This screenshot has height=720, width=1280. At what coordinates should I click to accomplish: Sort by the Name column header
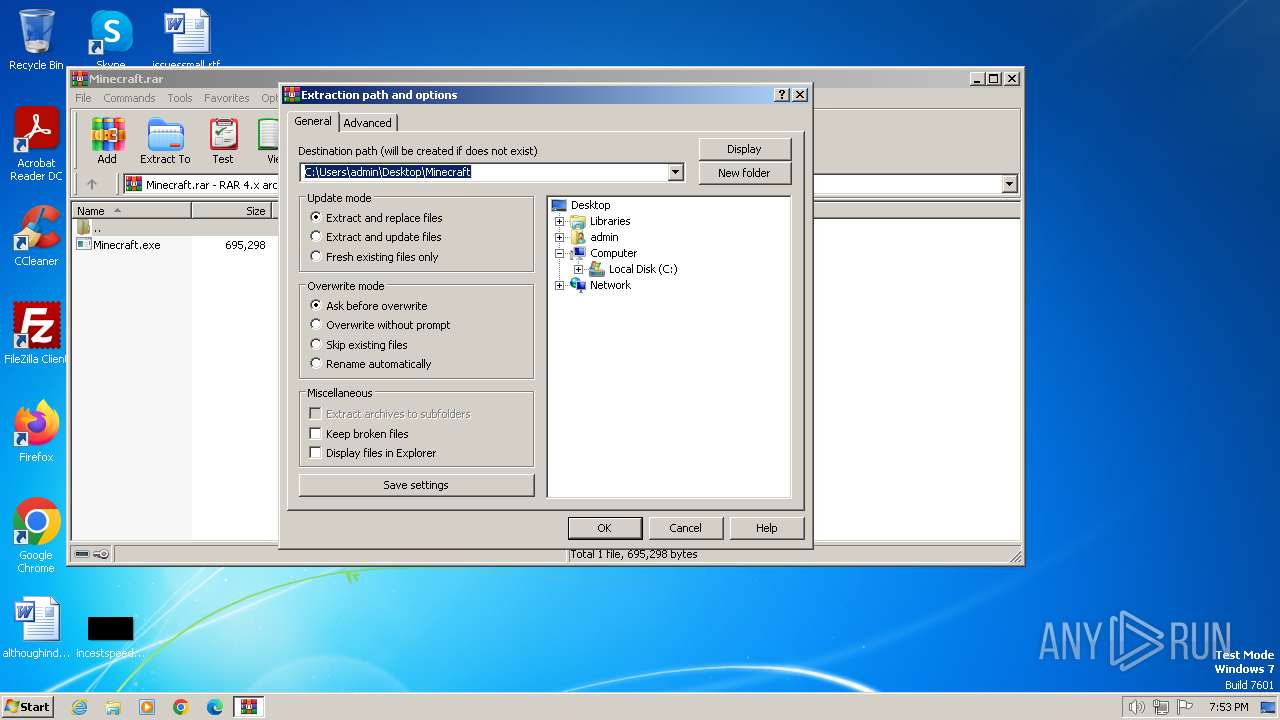pyautogui.click(x=131, y=211)
